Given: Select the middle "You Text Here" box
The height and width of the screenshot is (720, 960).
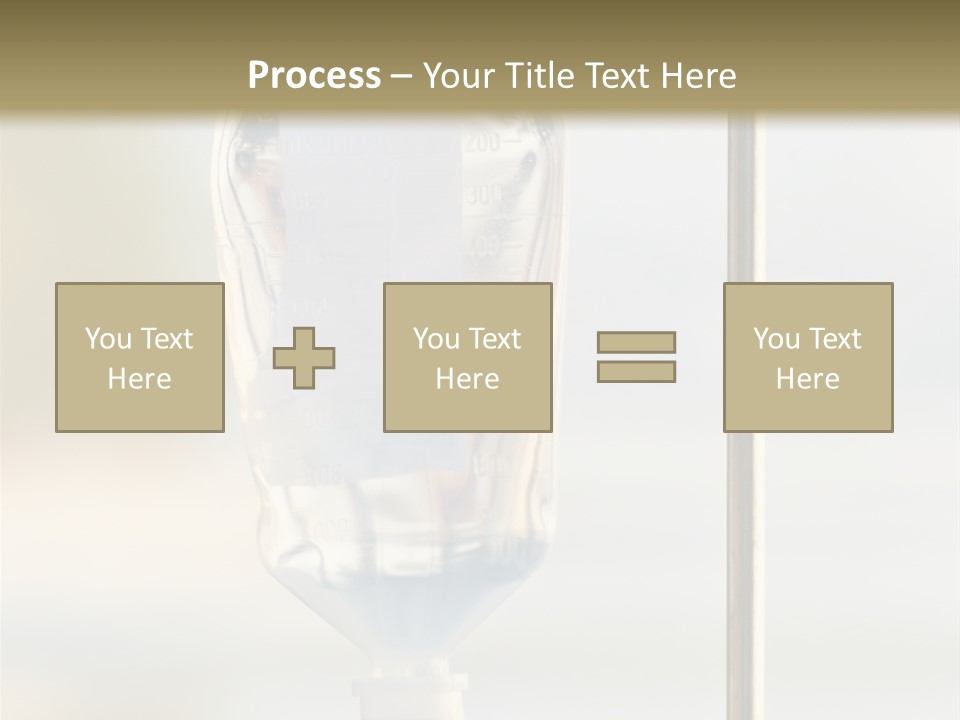Looking at the screenshot, I should pos(467,357).
